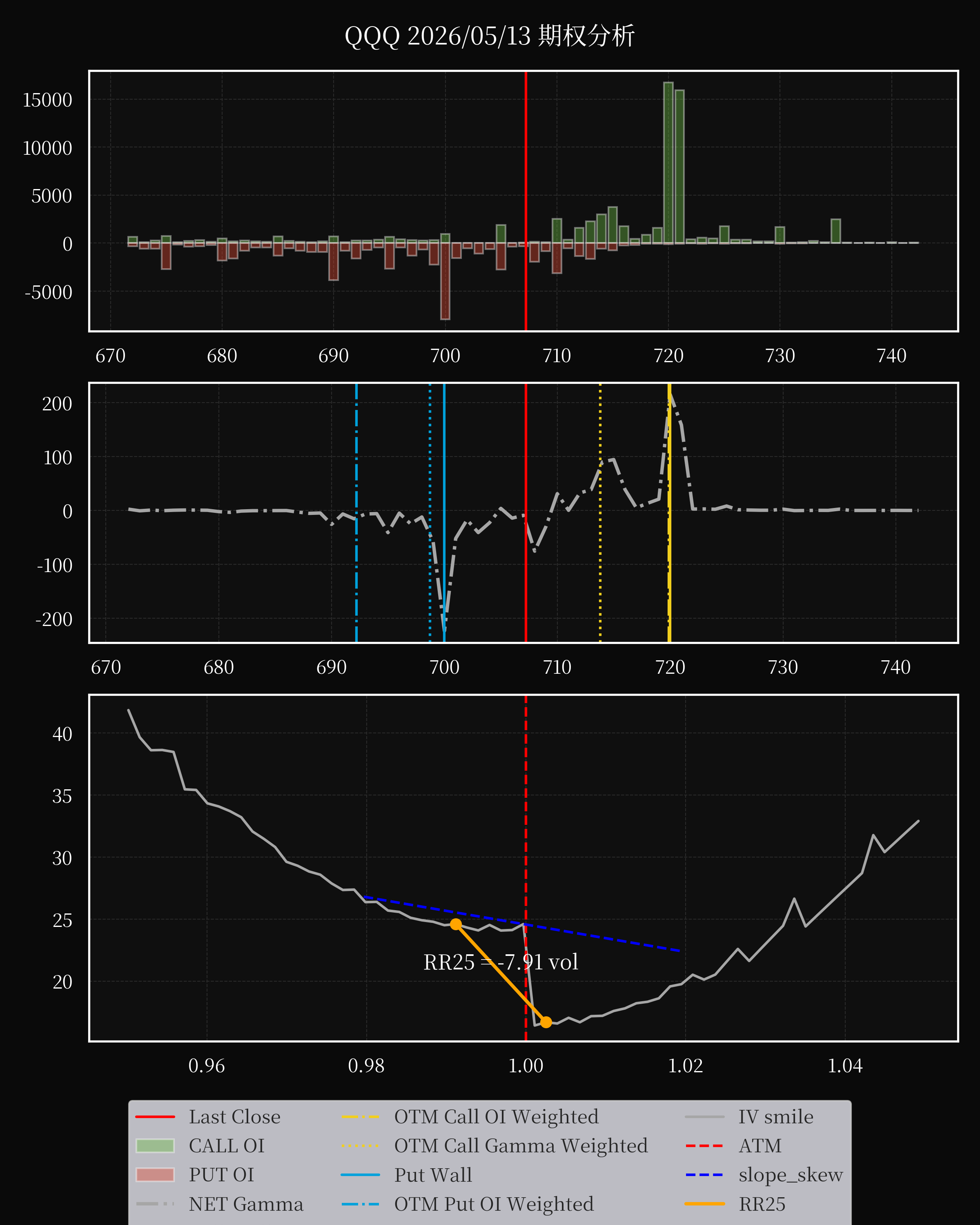The image size is (980, 1225).
Task: Click the x-axis label '720' on top chart
Action: [x=668, y=356]
